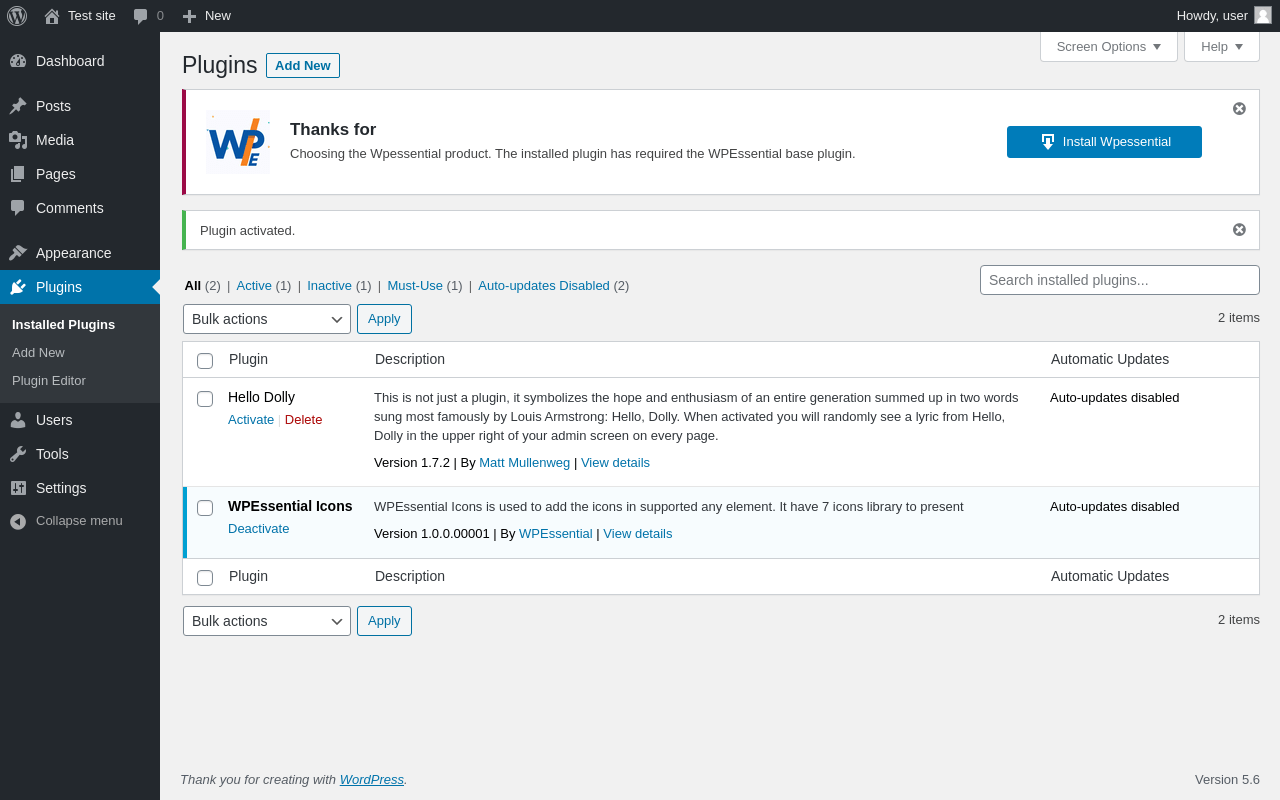Click the Appearance paintbrush icon

tap(18, 253)
